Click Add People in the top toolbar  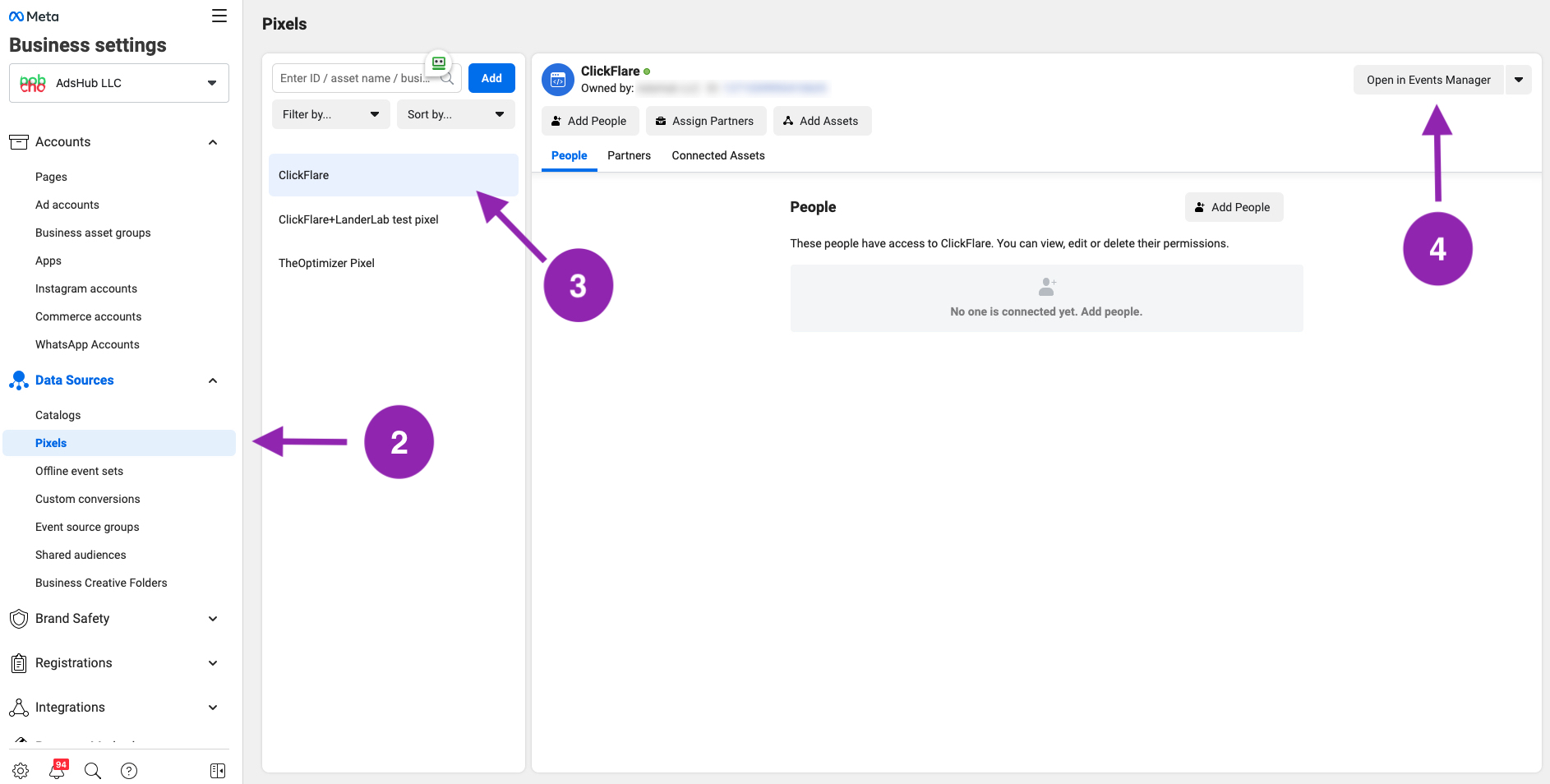tap(590, 121)
